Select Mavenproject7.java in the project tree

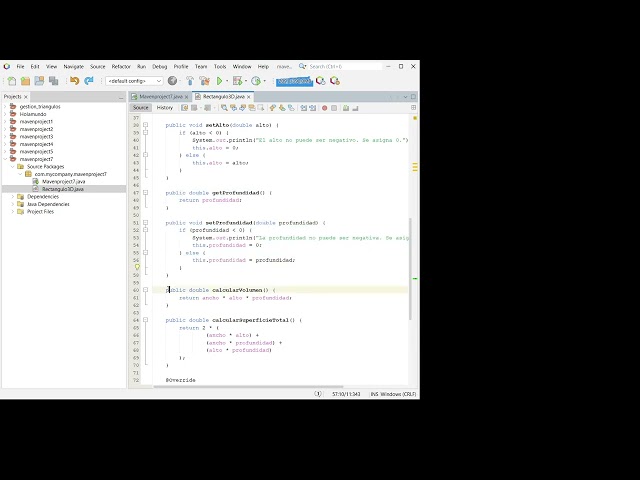[x=63, y=182]
